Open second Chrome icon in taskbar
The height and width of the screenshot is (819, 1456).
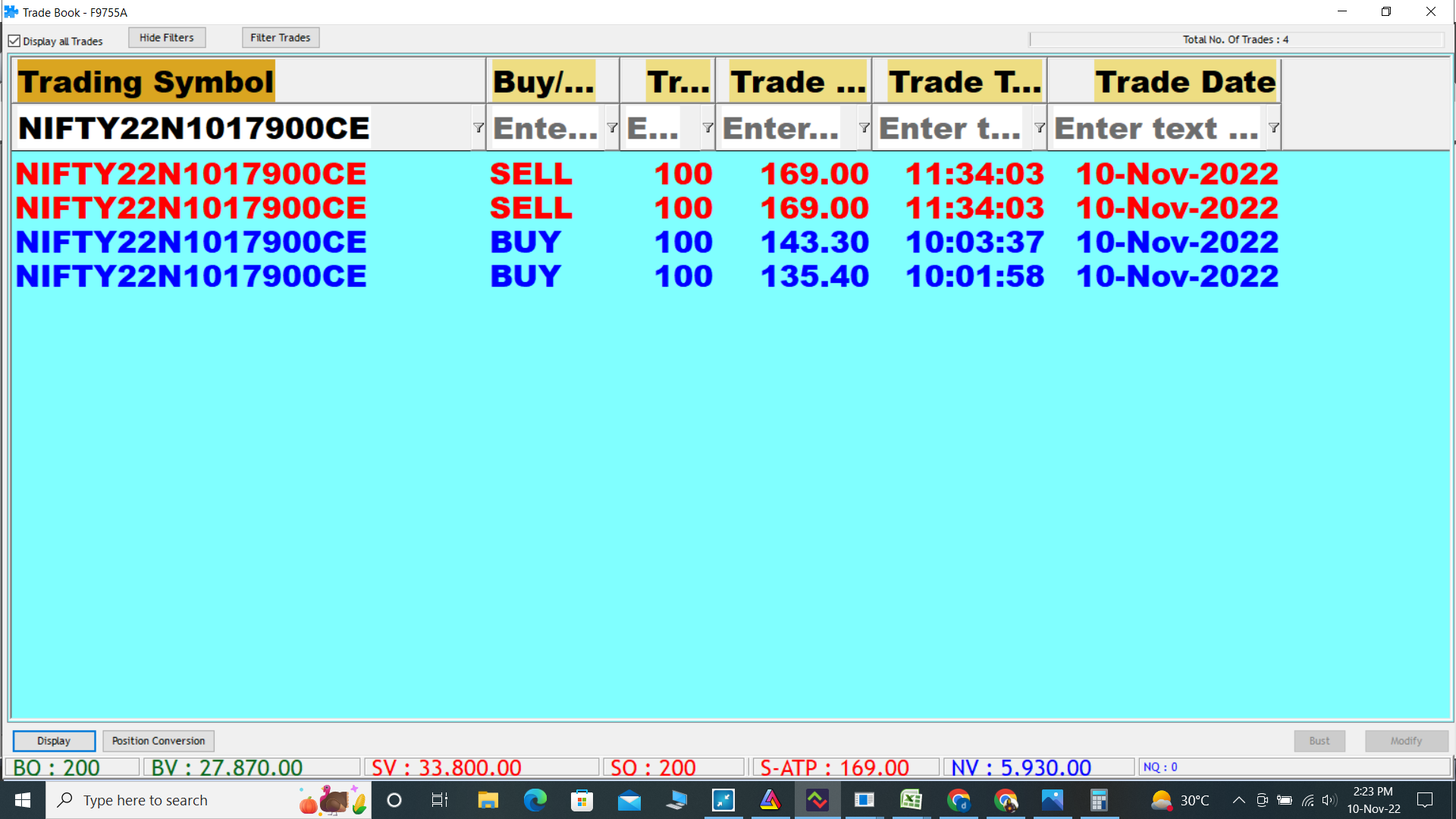tap(1006, 800)
